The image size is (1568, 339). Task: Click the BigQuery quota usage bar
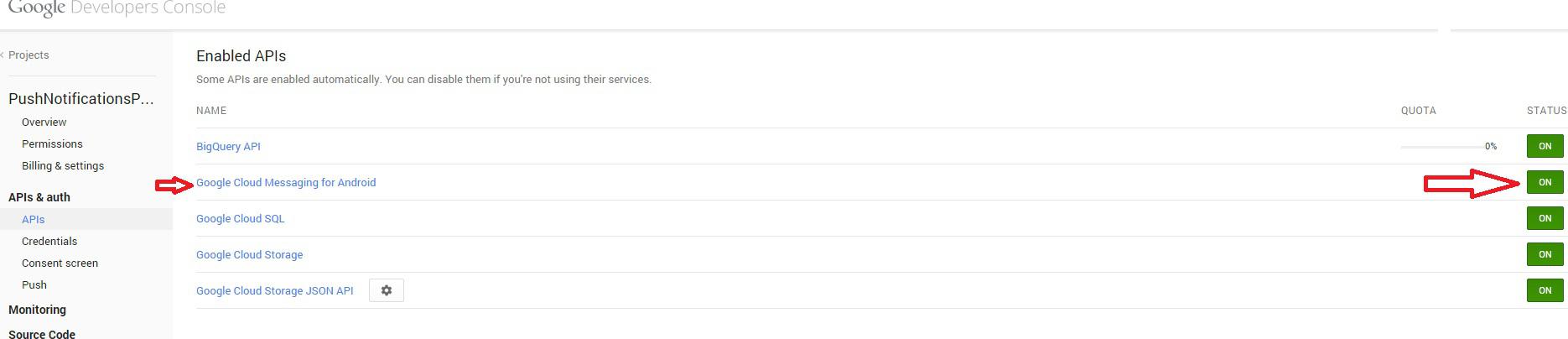click(1440, 147)
